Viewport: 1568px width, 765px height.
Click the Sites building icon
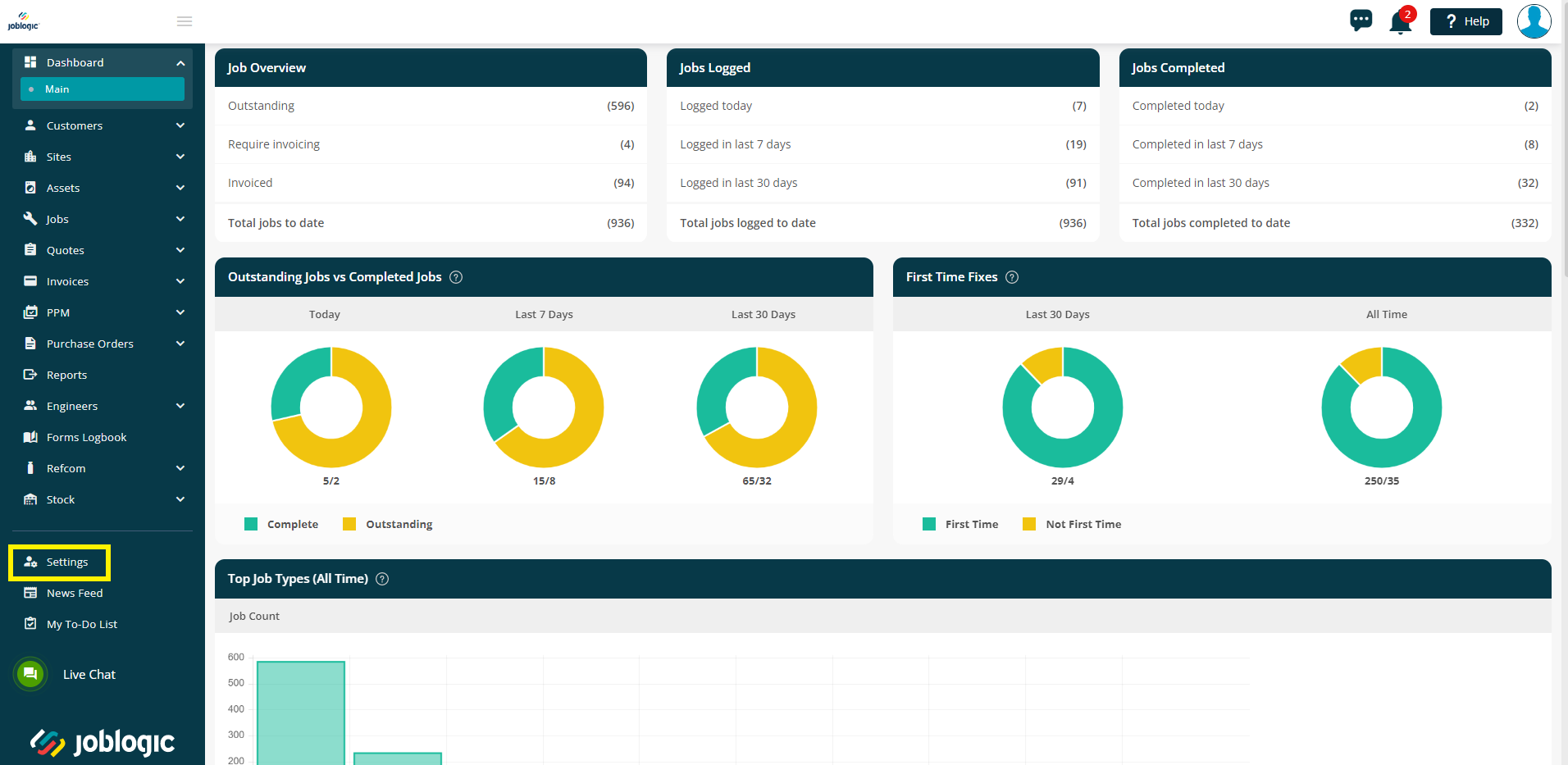click(x=30, y=157)
